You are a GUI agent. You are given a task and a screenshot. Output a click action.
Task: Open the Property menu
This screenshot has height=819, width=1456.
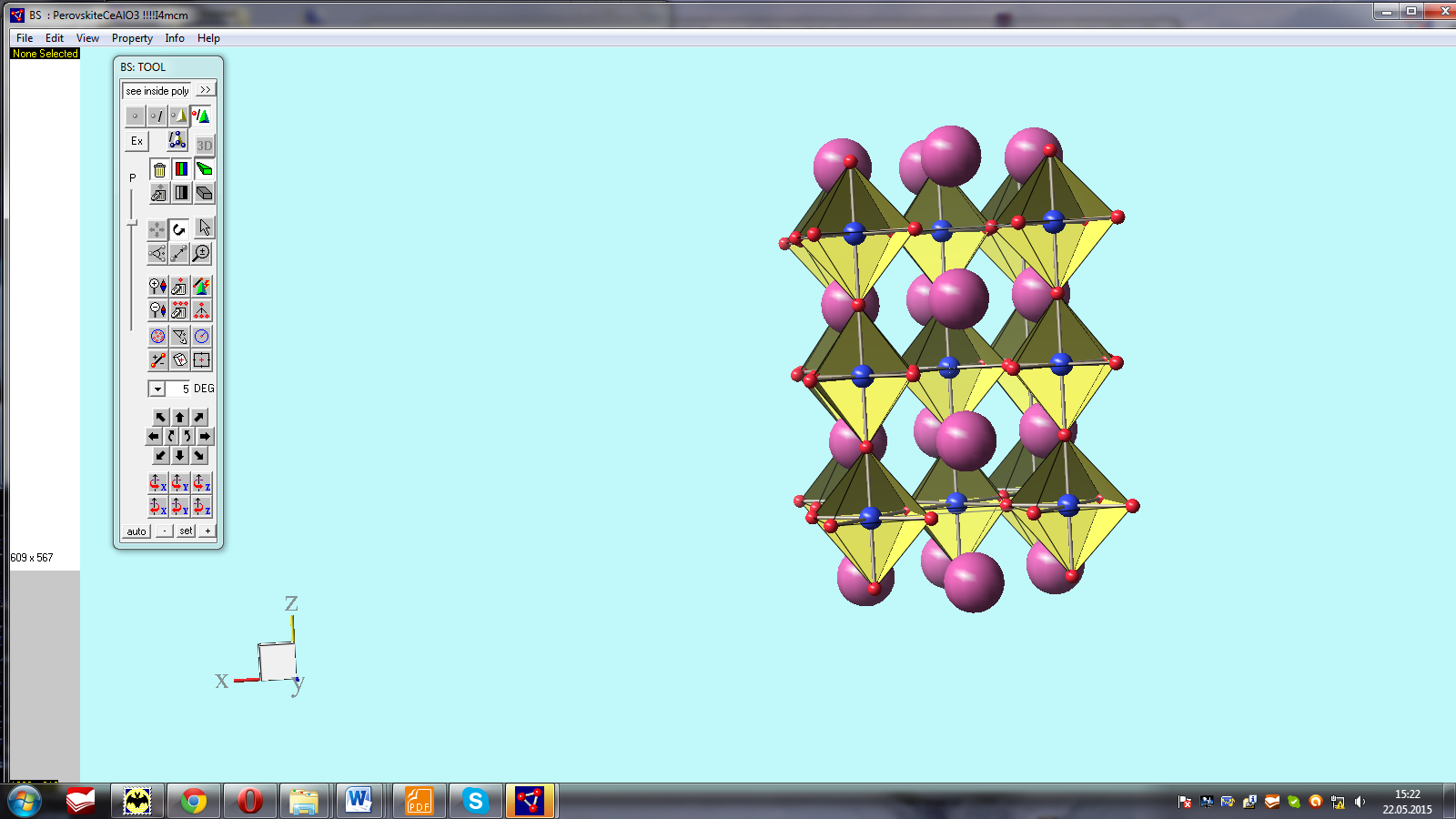(x=132, y=38)
